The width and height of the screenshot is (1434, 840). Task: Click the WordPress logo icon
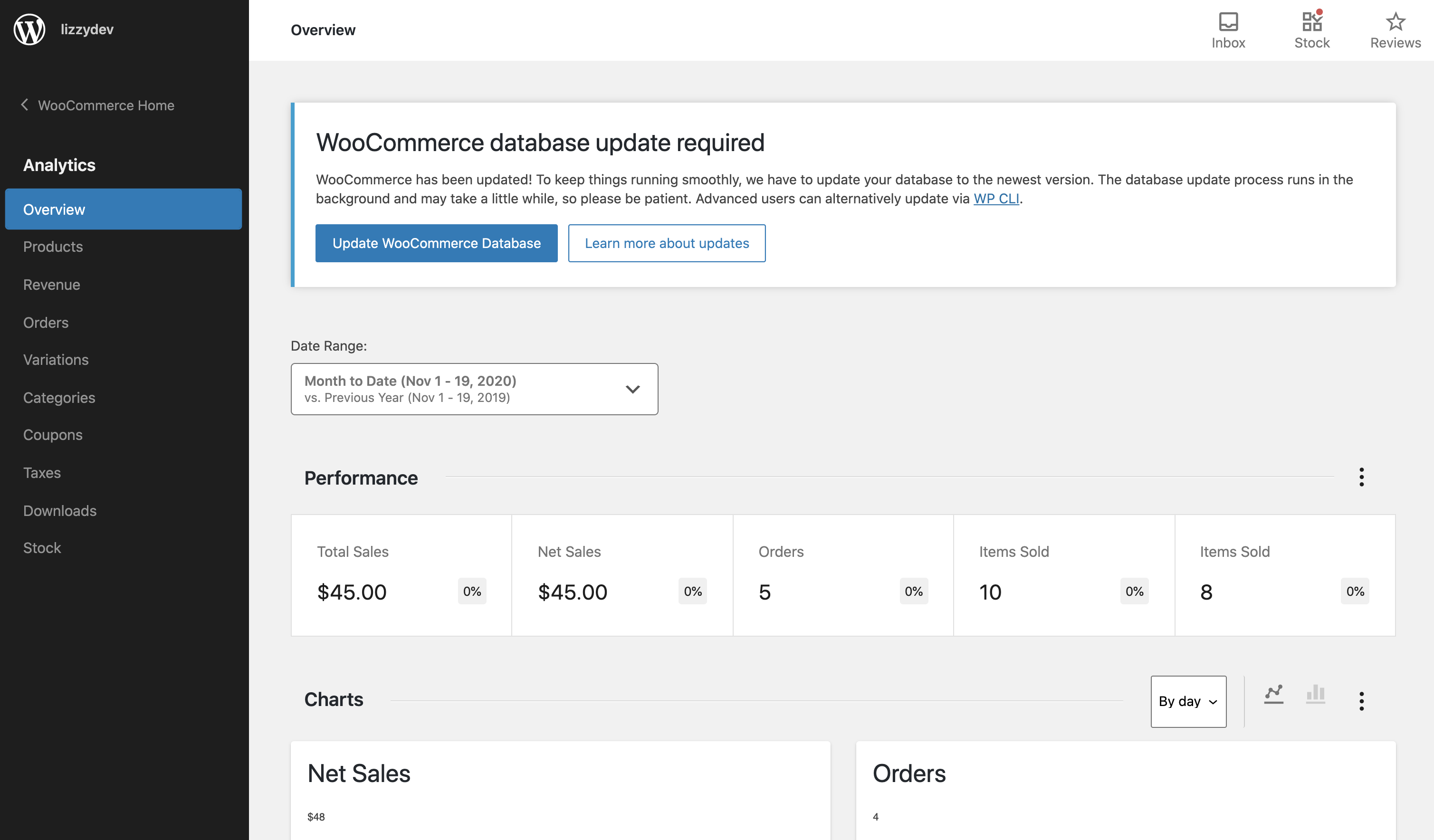click(29, 29)
